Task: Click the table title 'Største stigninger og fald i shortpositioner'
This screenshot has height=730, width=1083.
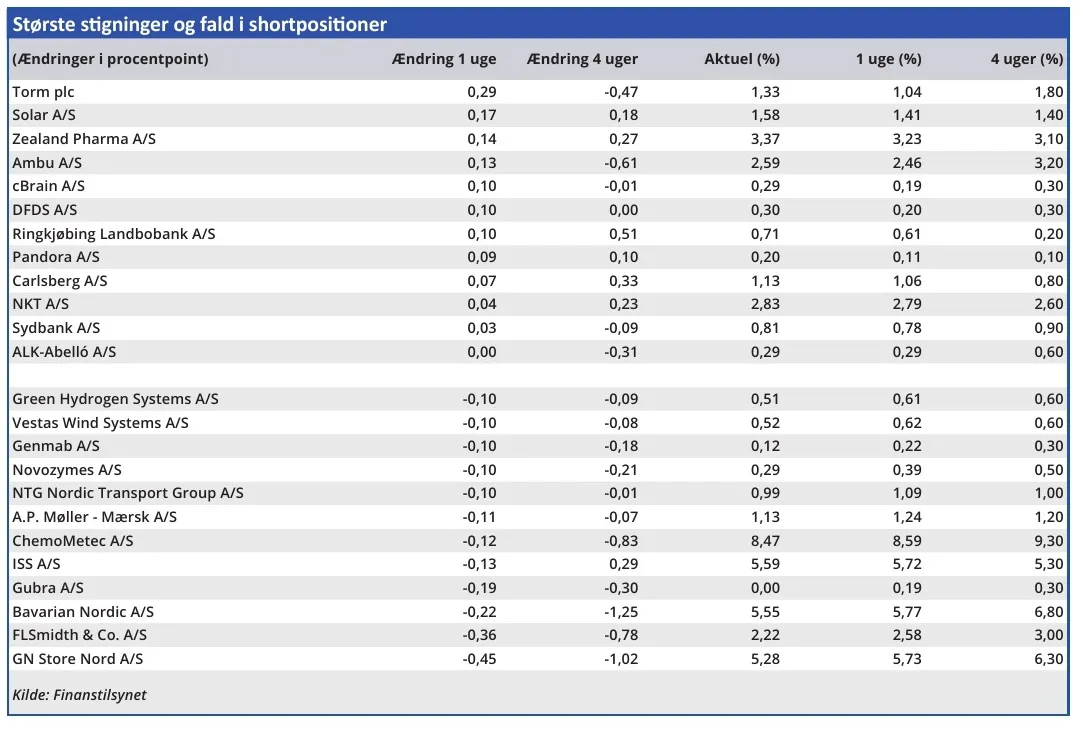Action: click(200, 25)
